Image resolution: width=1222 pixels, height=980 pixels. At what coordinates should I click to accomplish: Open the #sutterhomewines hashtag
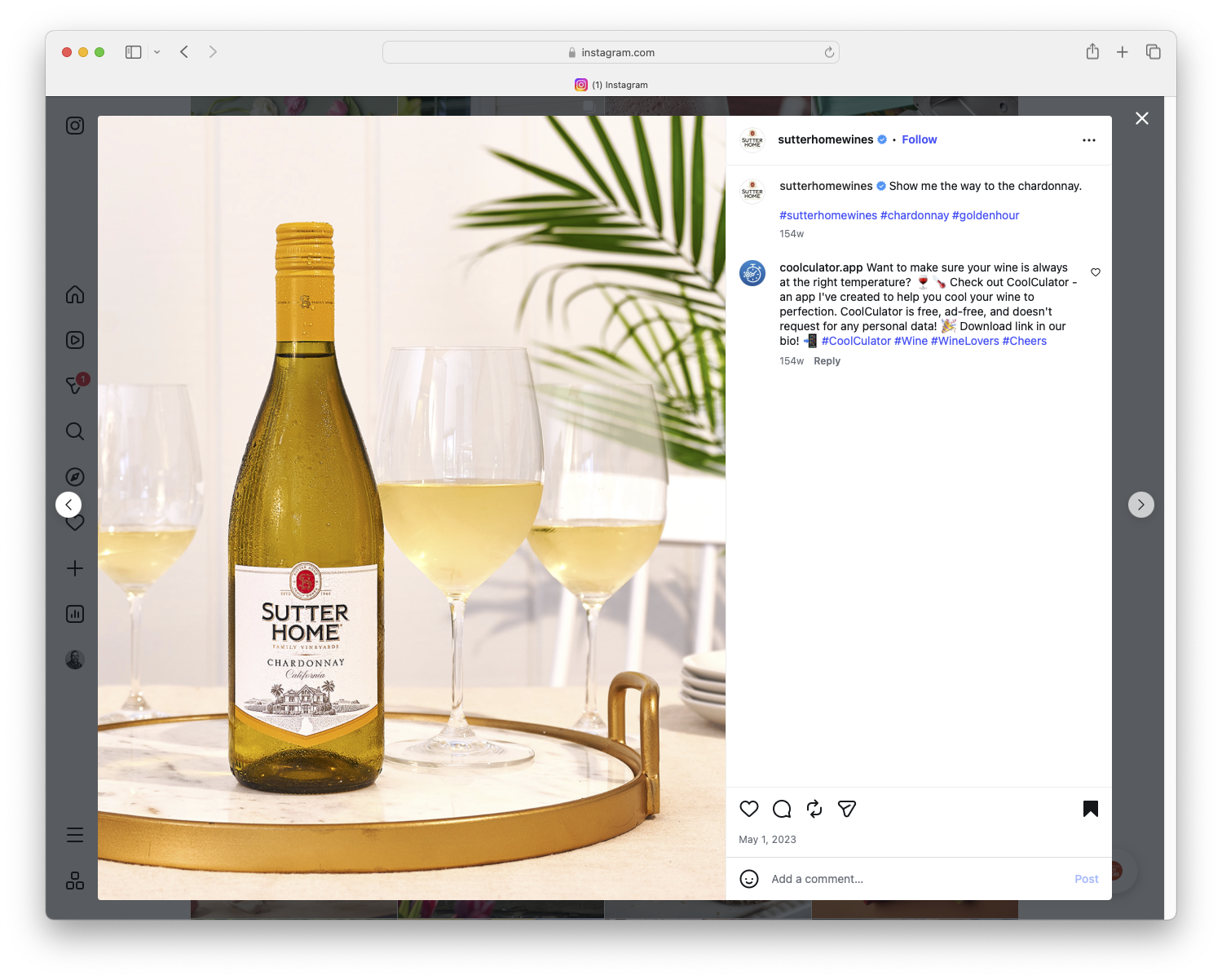coord(828,215)
